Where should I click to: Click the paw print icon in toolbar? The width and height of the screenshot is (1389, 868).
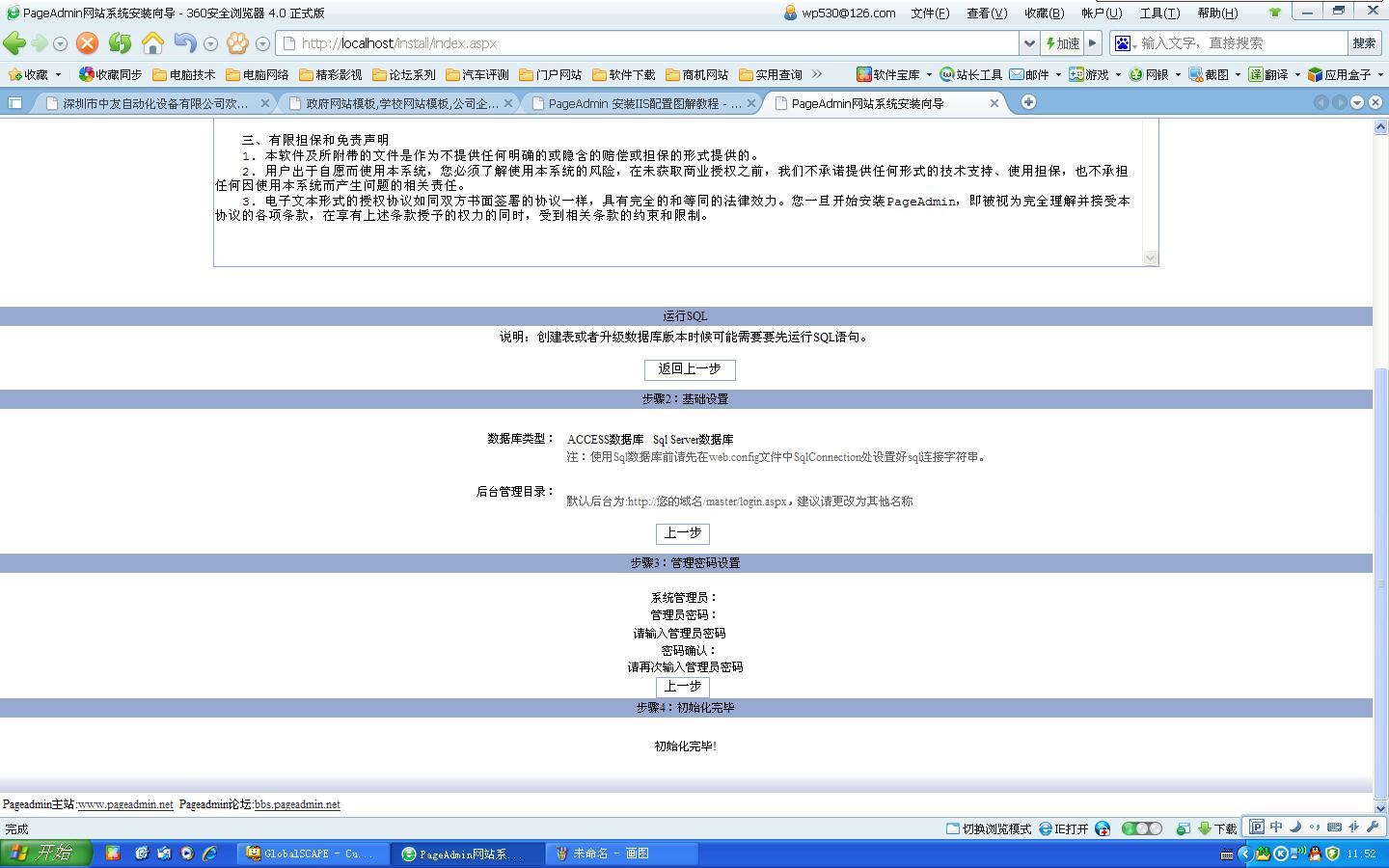pyautogui.click(x=237, y=43)
